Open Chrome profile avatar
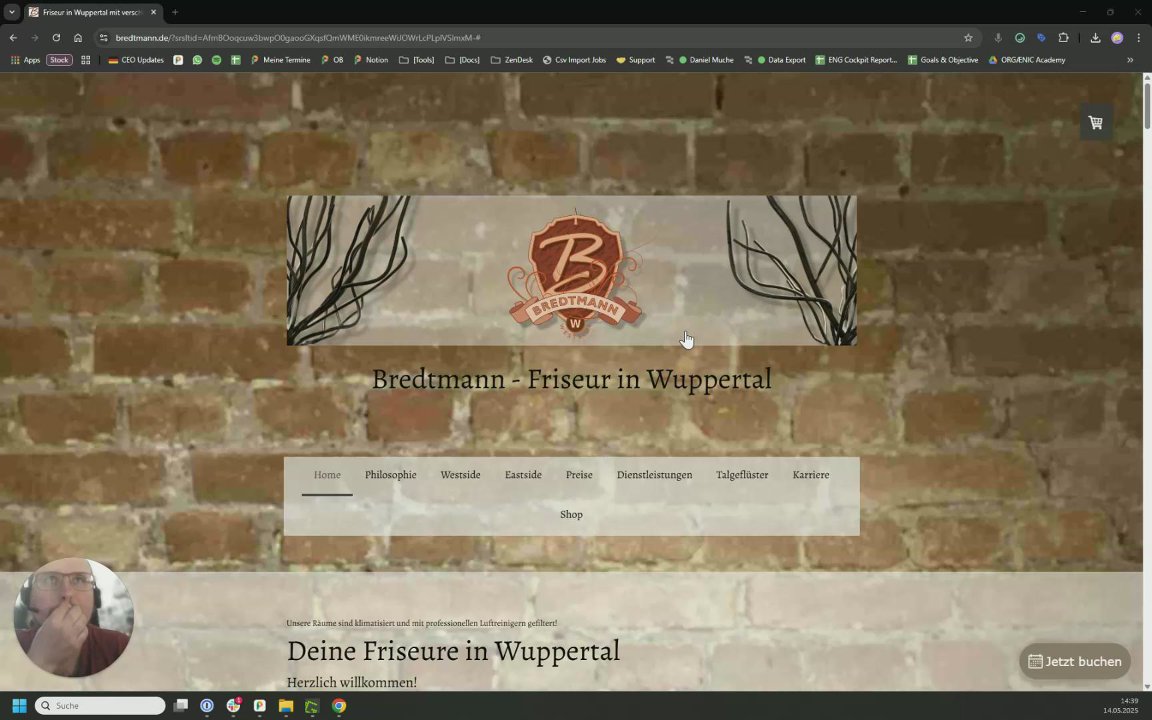Viewport: 1152px width, 720px height. point(1117,37)
